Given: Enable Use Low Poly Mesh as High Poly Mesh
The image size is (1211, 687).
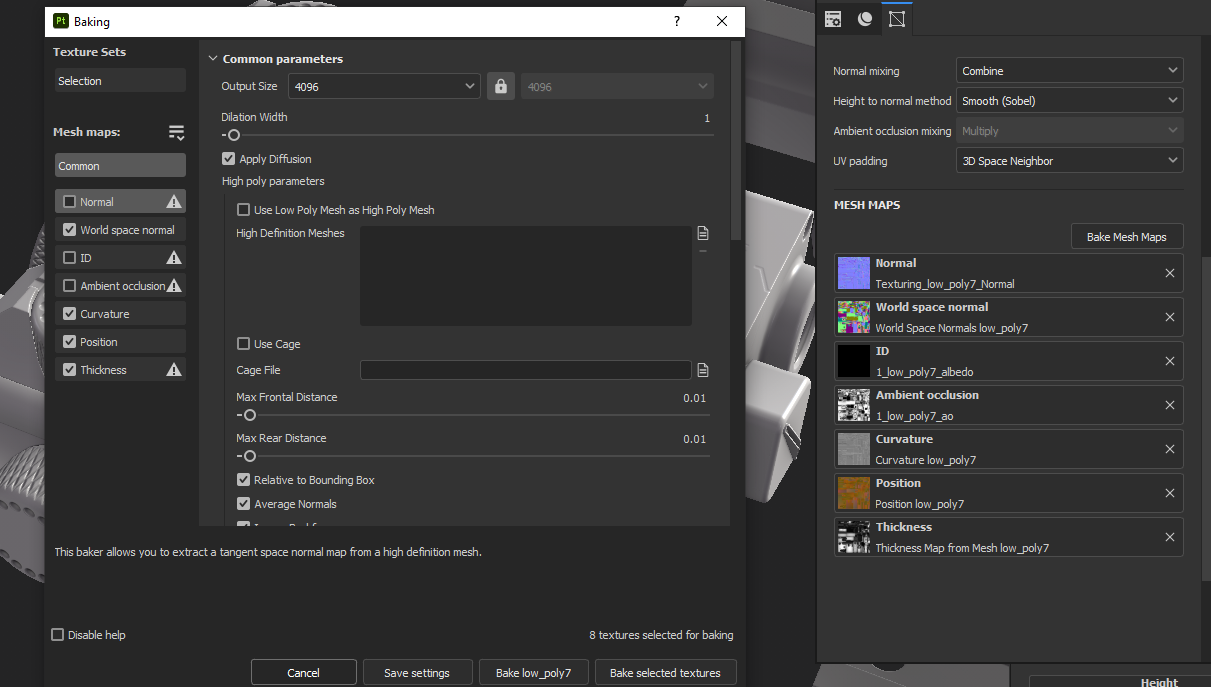Looking at the screenshot, I should tap(243, 210).
